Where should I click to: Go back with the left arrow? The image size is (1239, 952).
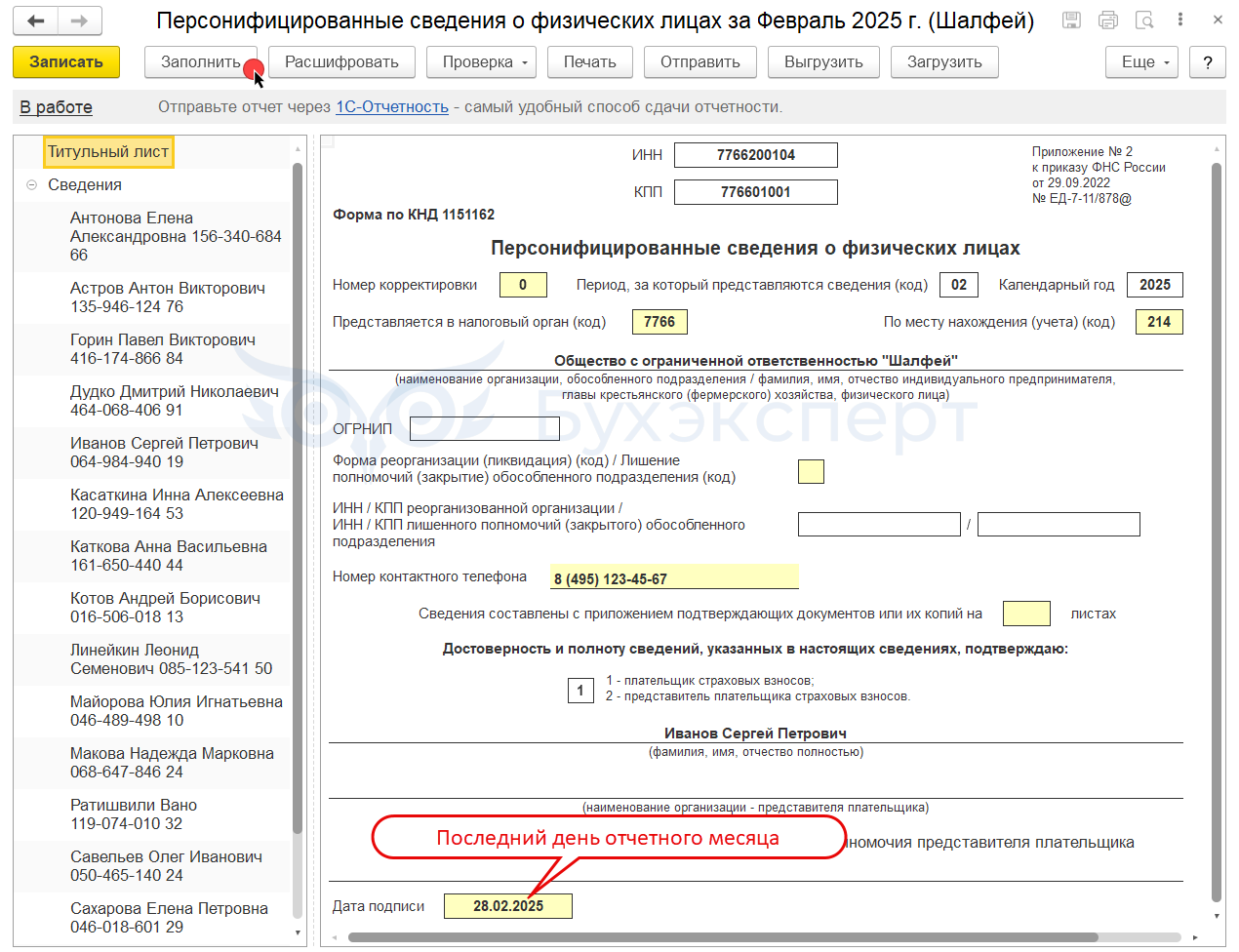[36, 20]
